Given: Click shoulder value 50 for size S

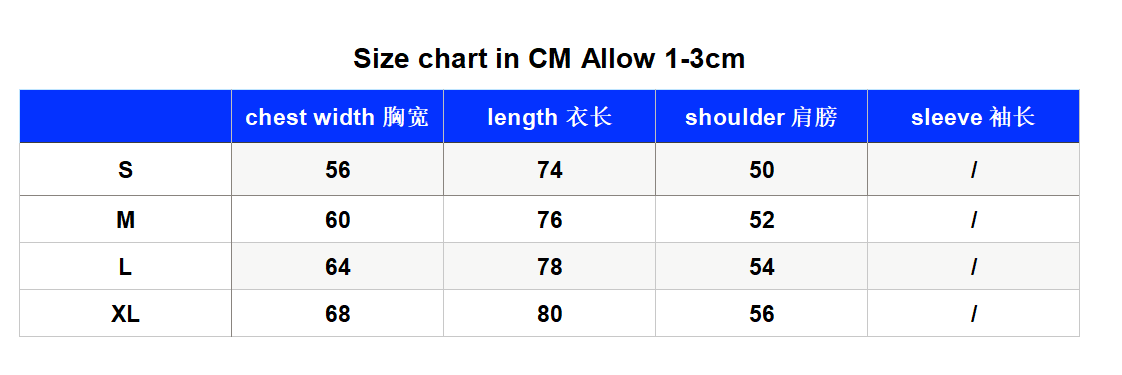Looking at the screenshot, I should coord(761,170).
